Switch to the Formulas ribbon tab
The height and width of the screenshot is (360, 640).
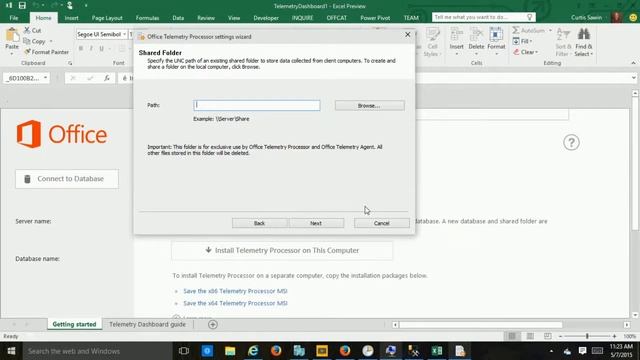coord(147,18)
